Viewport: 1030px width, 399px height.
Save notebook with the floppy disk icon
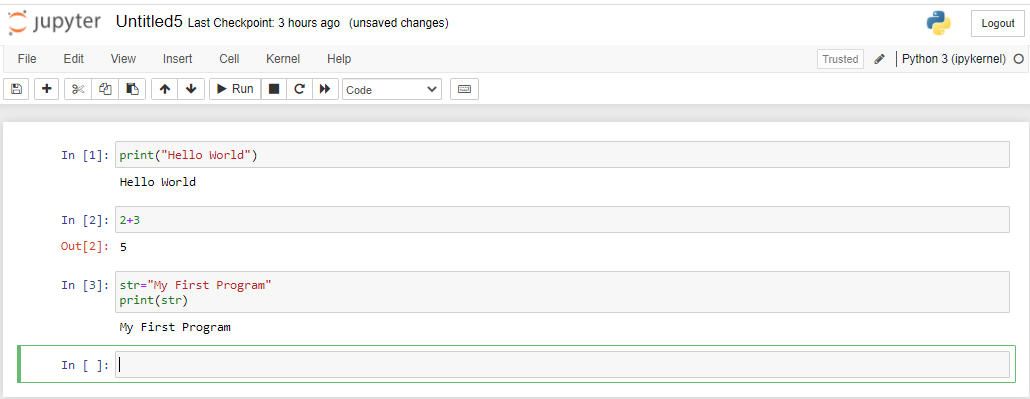[x=16, y=89]
